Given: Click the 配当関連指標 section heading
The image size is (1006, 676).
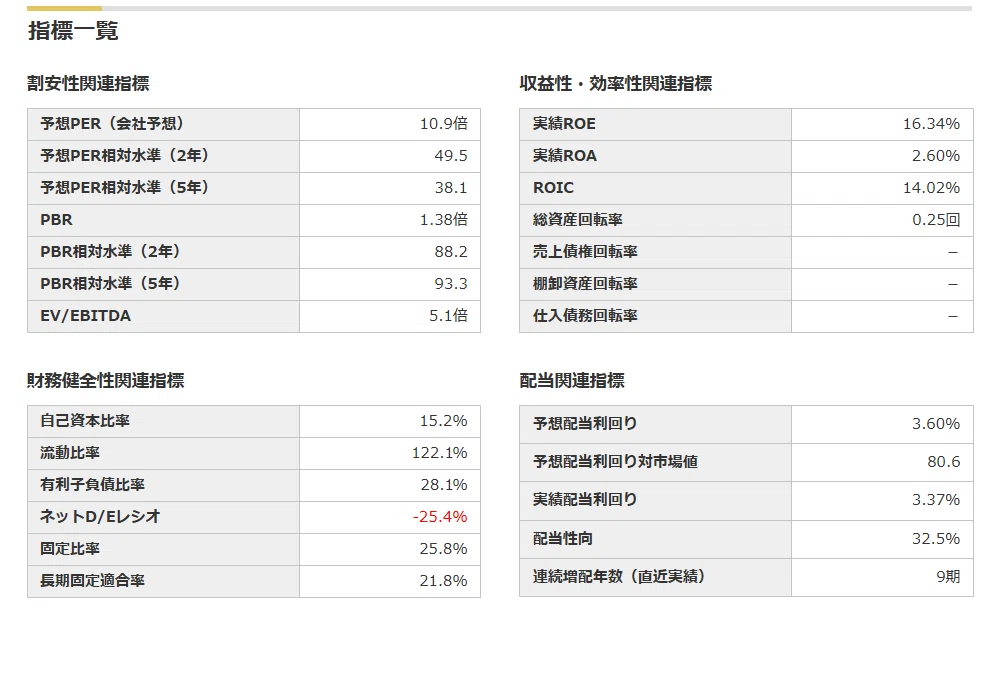Looking at the screenshot, I should [572, 380].
